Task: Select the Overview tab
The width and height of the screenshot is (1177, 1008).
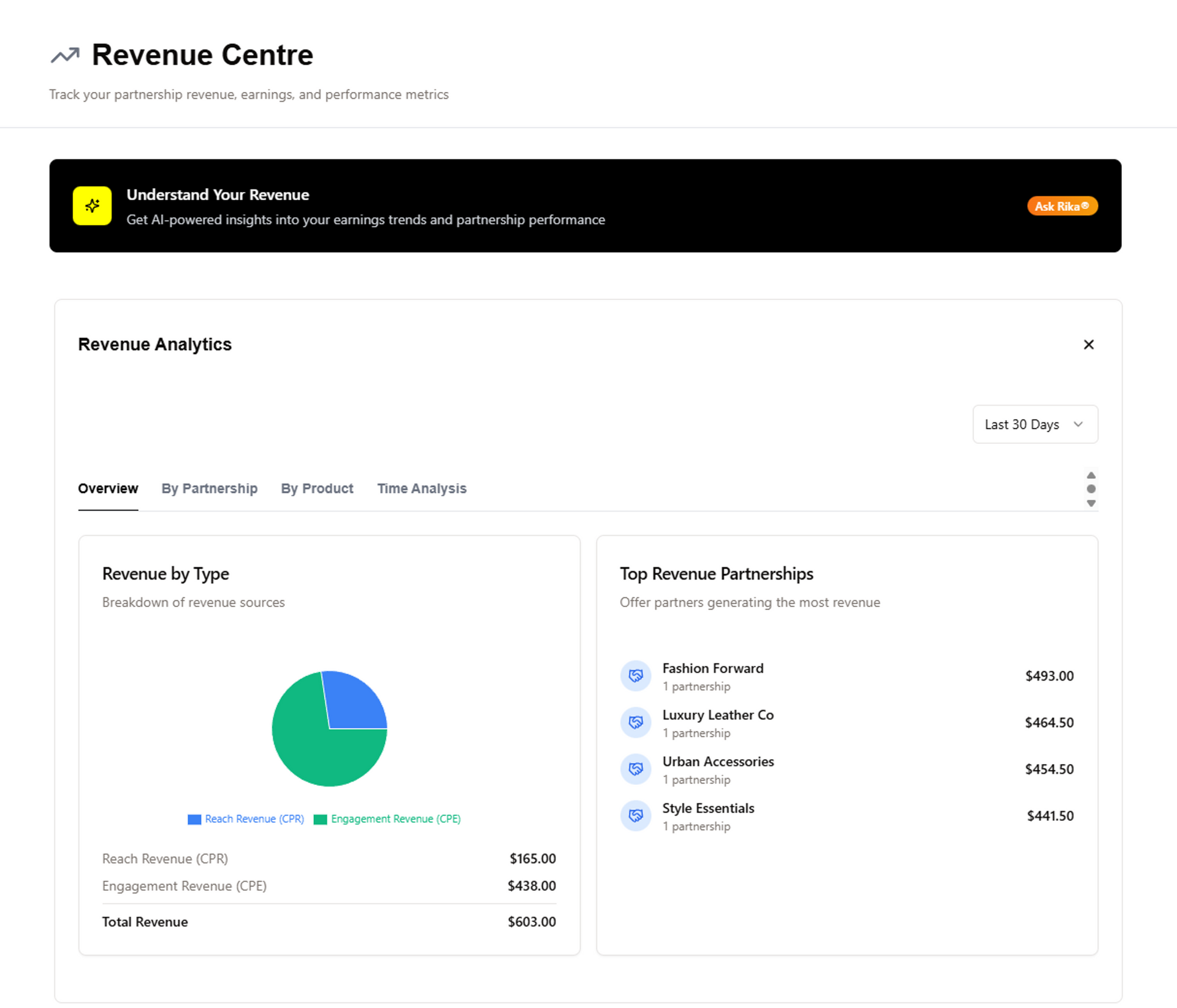Action: point(108,489)
